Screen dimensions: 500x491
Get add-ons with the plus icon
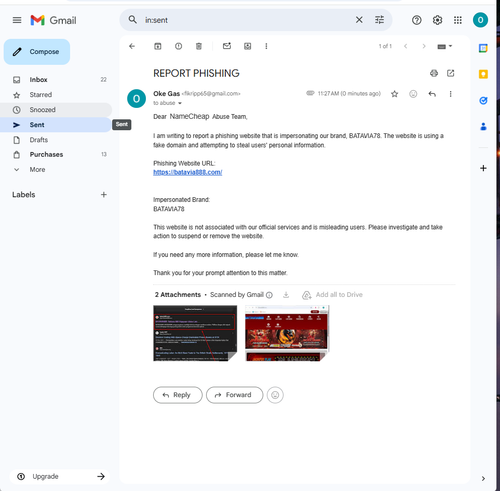(483, 168)
